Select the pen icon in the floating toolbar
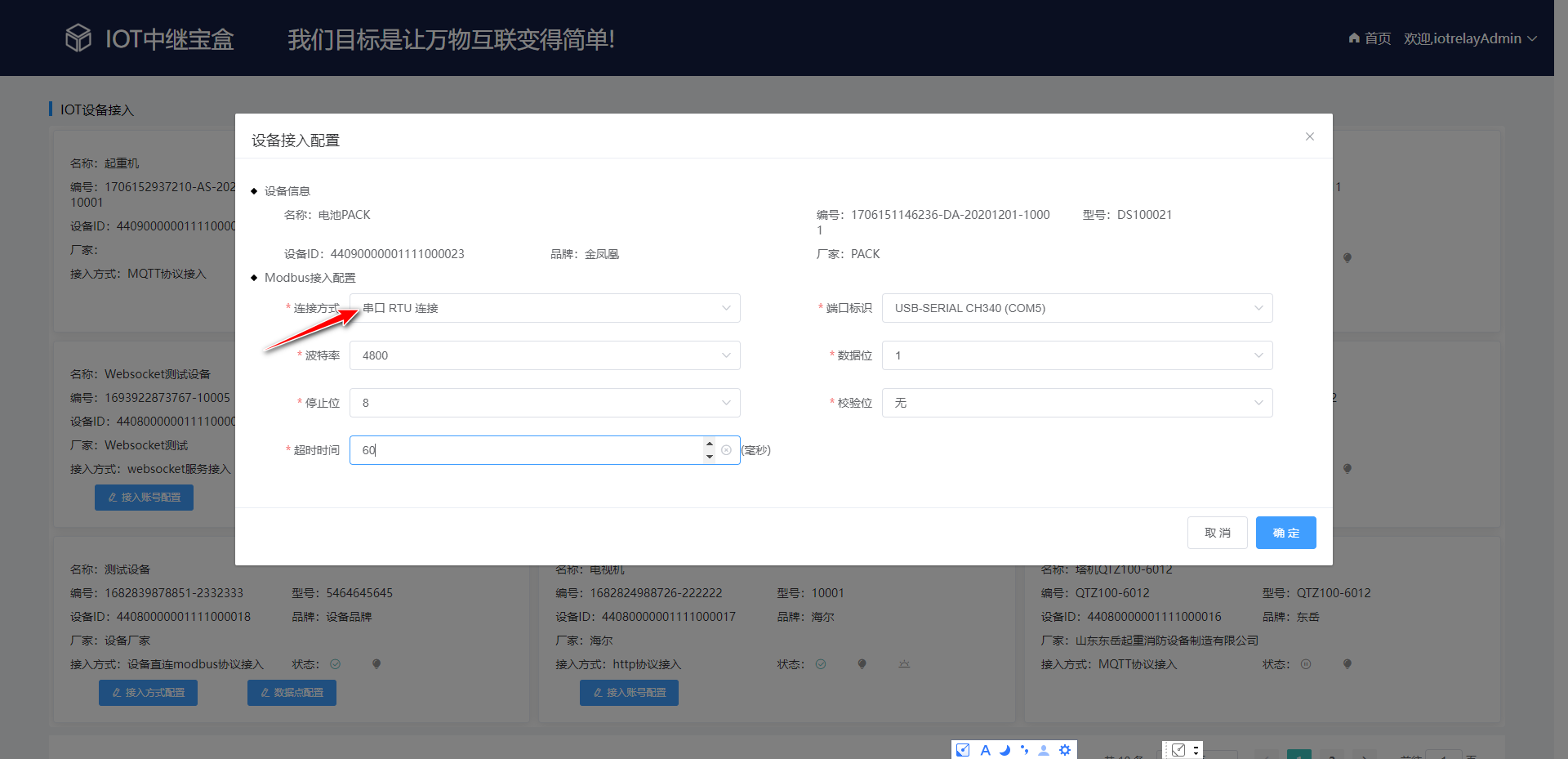The width and height of the screenshot is (1568, 759). pyautogui.click(x=963, y=750)
